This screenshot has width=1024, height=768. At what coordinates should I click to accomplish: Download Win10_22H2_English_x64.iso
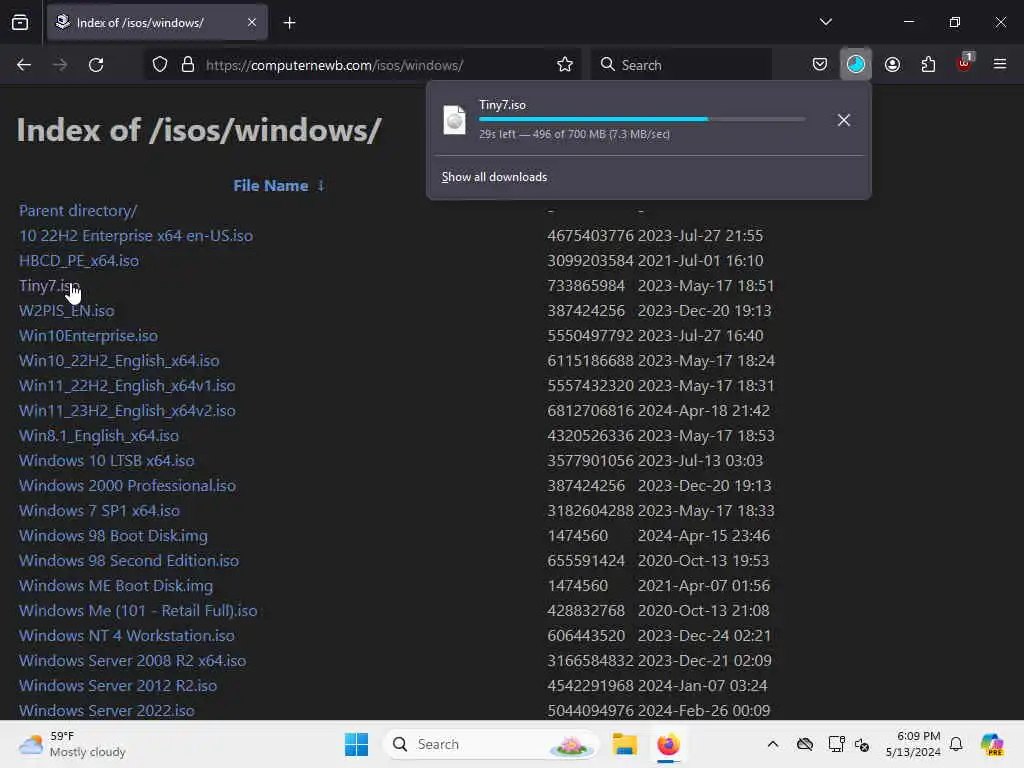[119, 360]
